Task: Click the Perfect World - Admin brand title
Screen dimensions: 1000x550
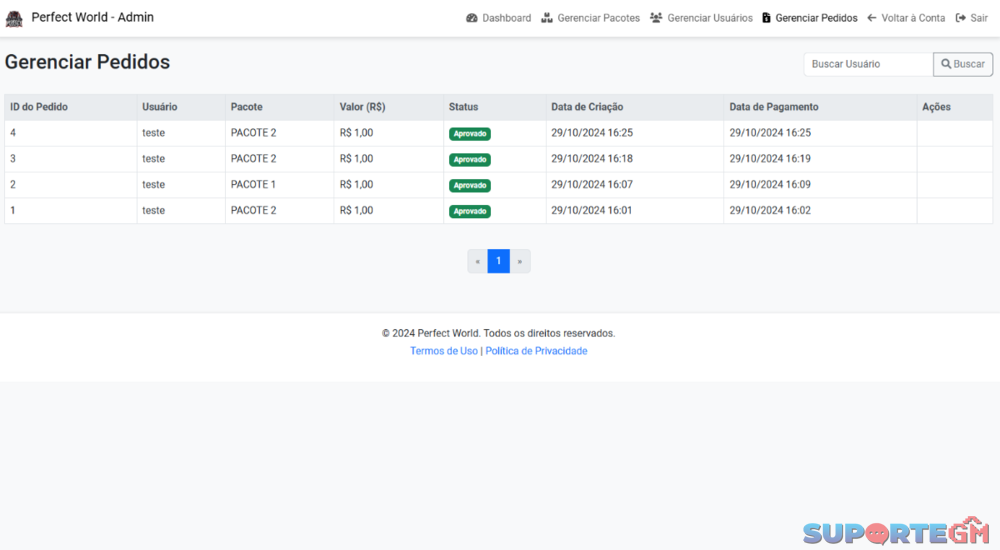Action: 92,17
